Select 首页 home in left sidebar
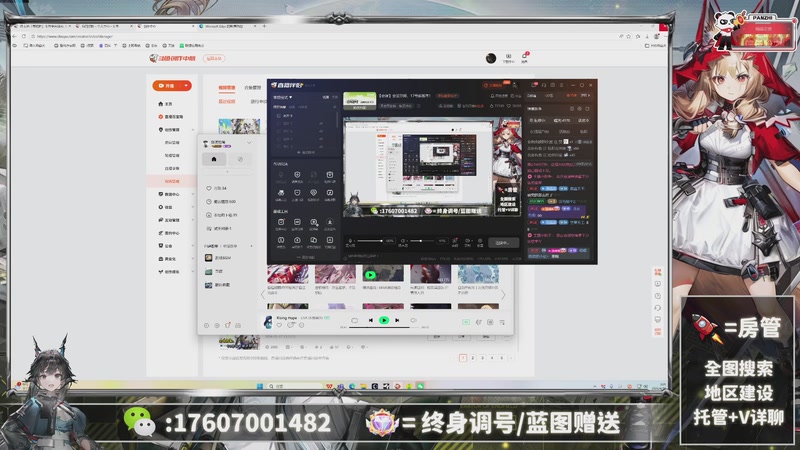The height and width of the screenshot is (450, 800). click(168, 104)
